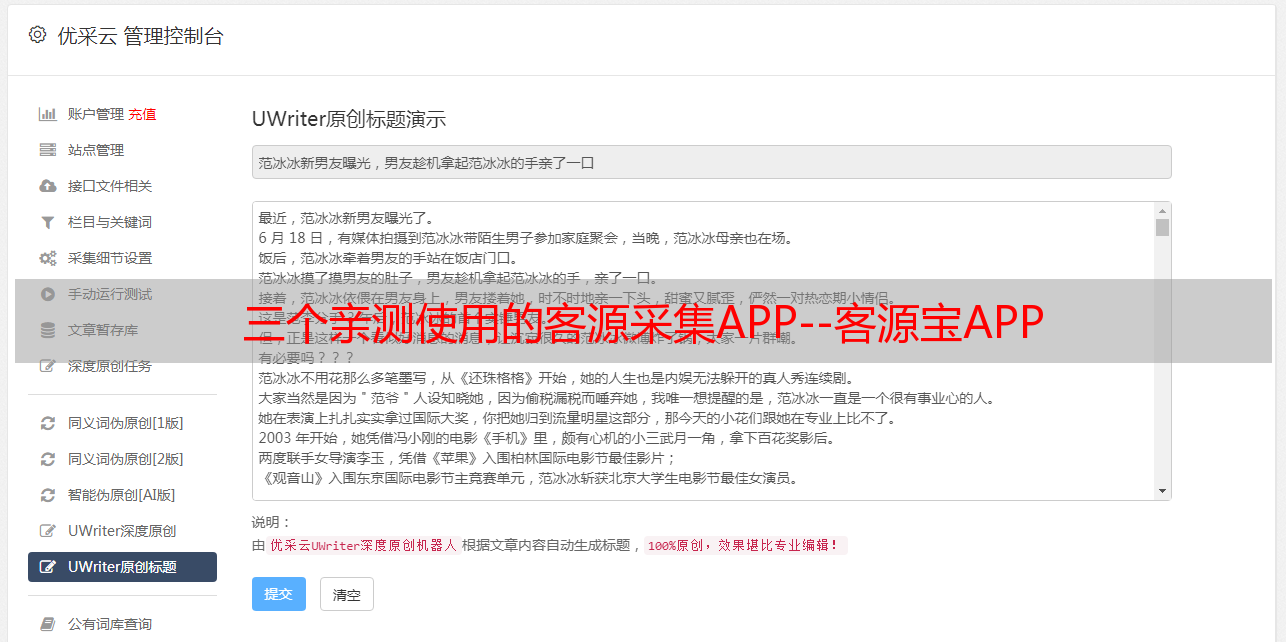The width and height of the screenshot is (1286, 642).
Task: Click the refresh icon for 同义词伪原创[1版]
Action: (x=47, y=423)
